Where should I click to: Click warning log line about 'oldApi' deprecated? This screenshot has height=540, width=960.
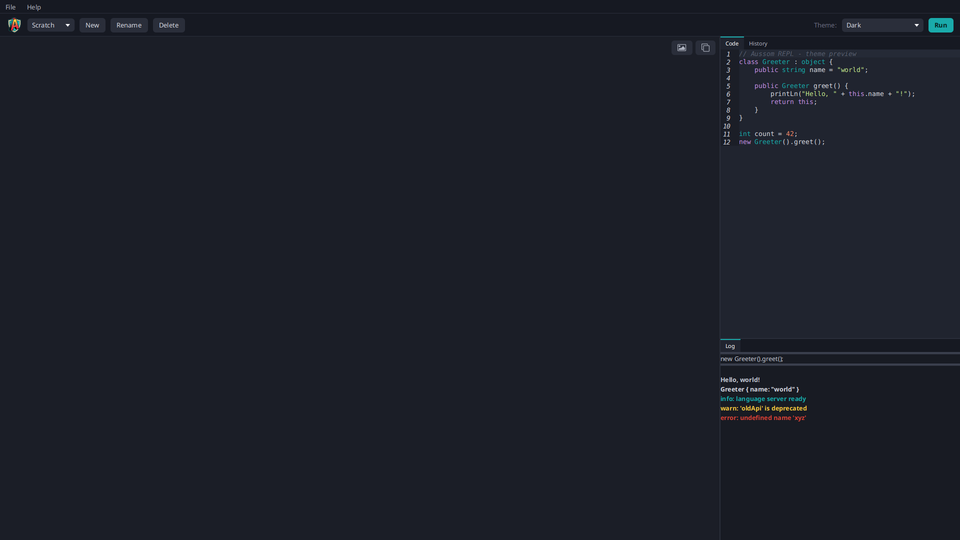[x=763, y=408]
